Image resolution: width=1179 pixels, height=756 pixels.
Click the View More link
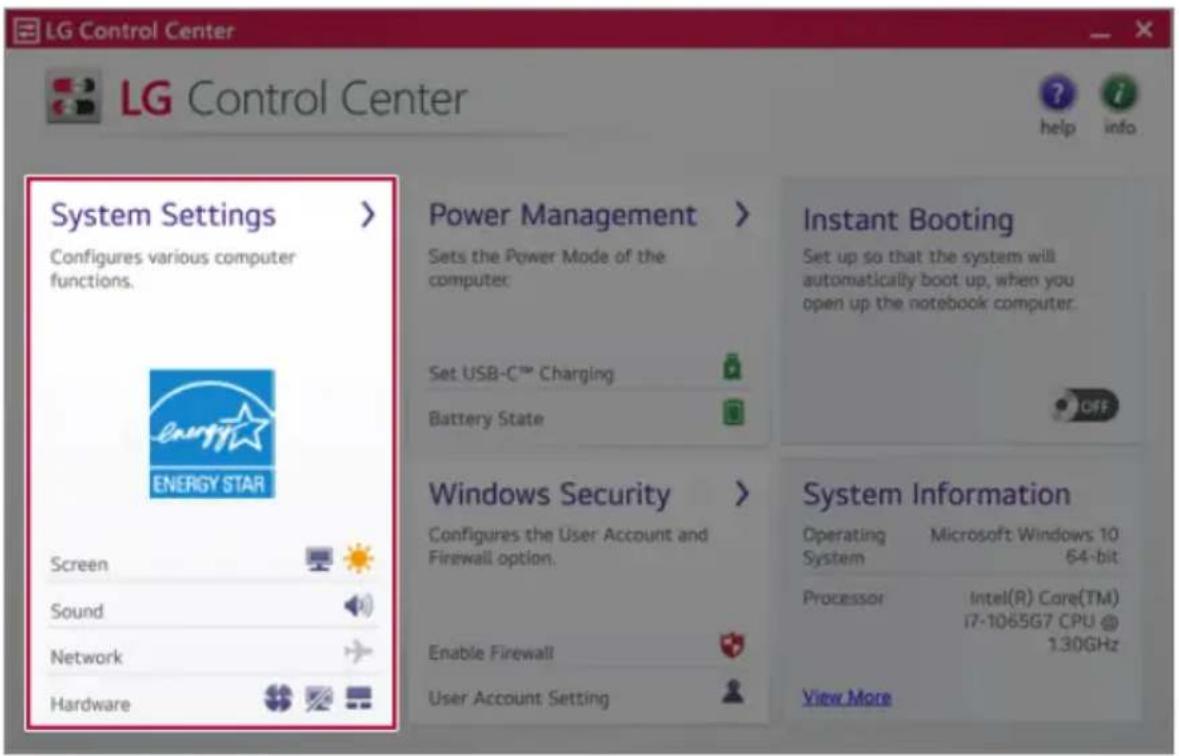[847, 697]
